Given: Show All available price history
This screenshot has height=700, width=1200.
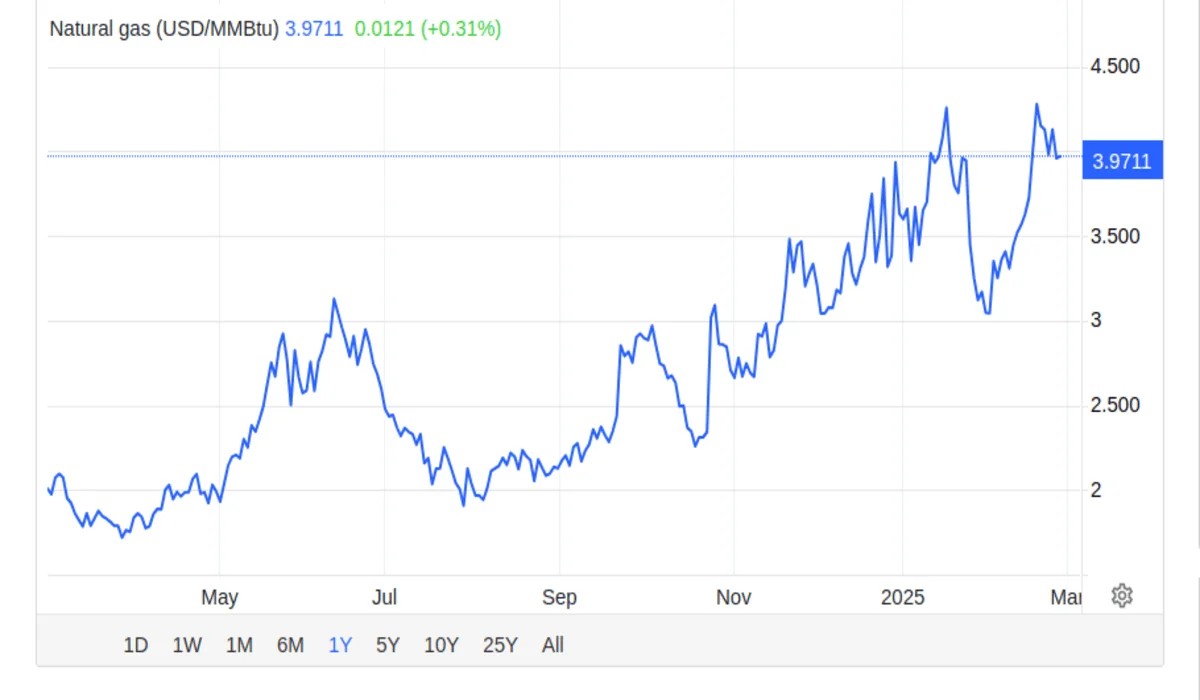Looking at the screenshot, I should coord(553,645).
